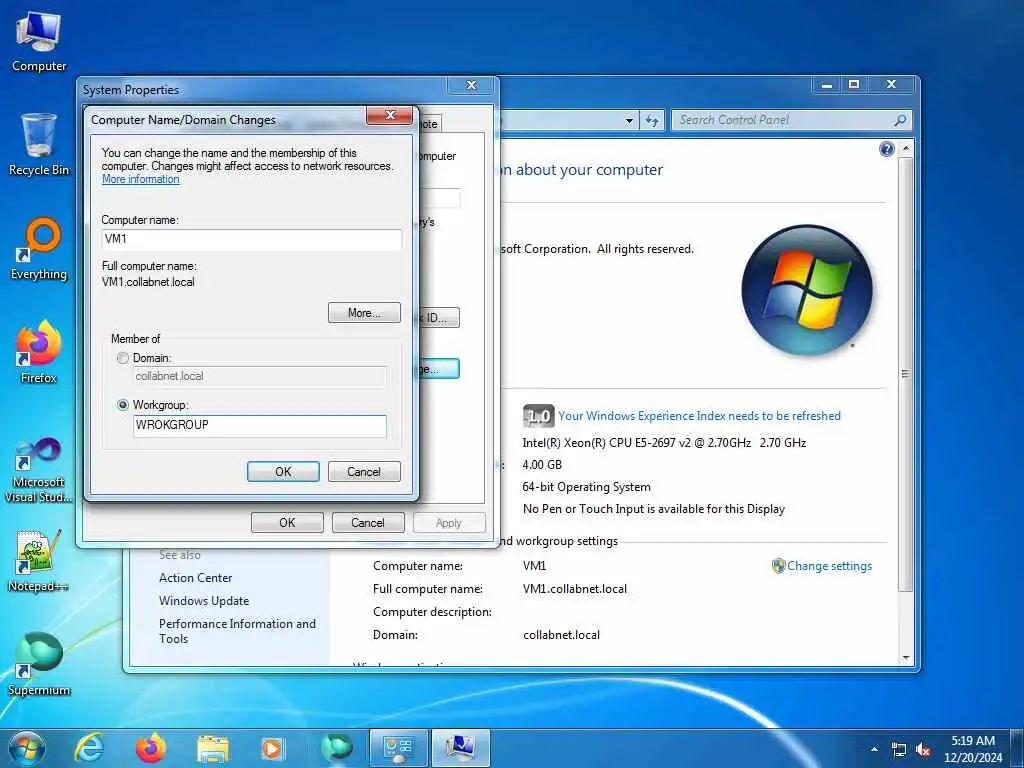Screen dimensions: 1024x768
Task: Confirm Computer Name/Domain Changes with OK
Action: tap(283, 472)
